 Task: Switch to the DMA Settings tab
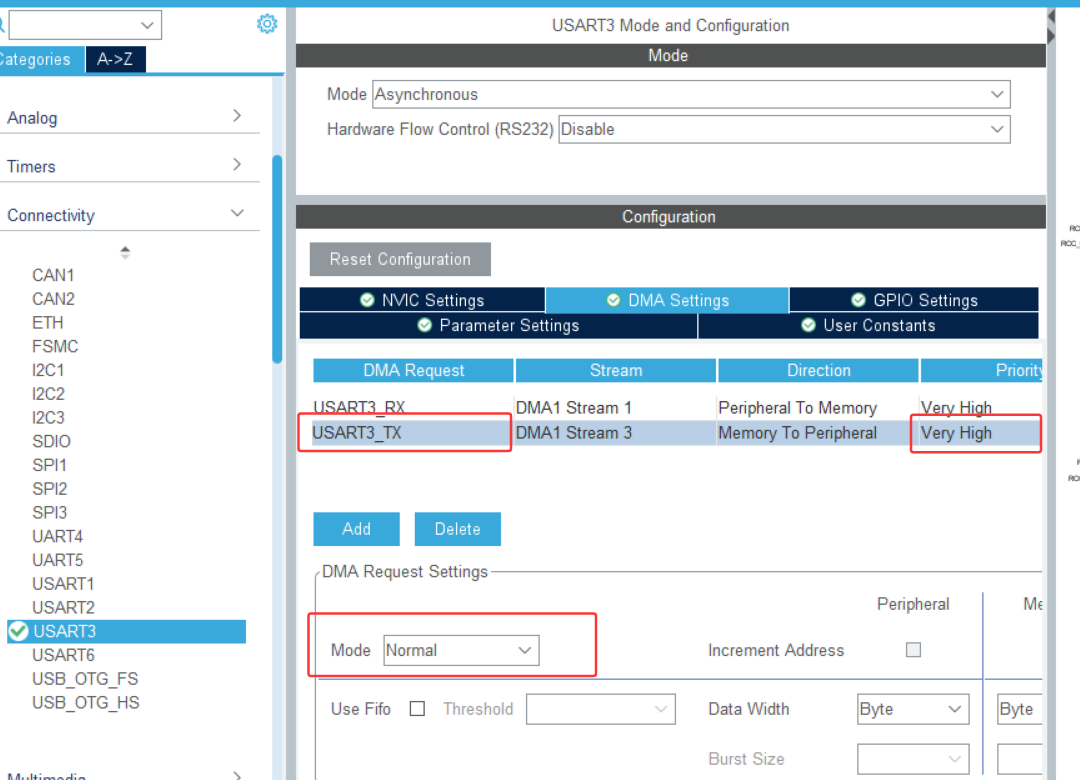[x=667, y=300]
